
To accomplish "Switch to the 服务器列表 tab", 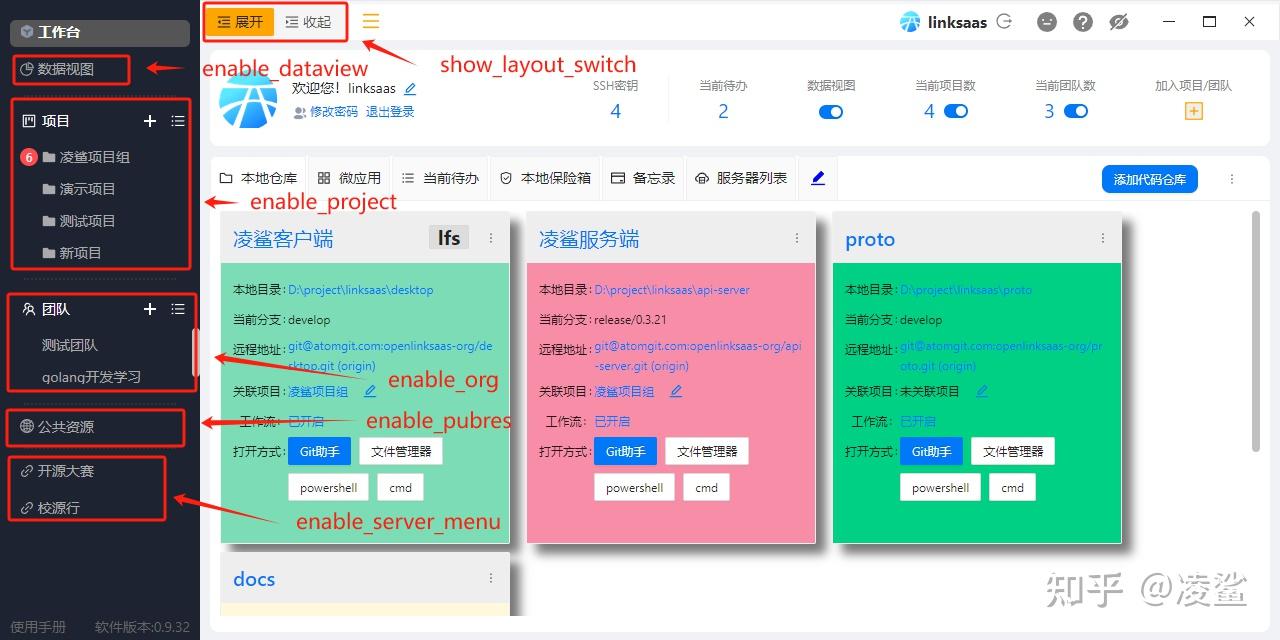I will tap(742, 177).
